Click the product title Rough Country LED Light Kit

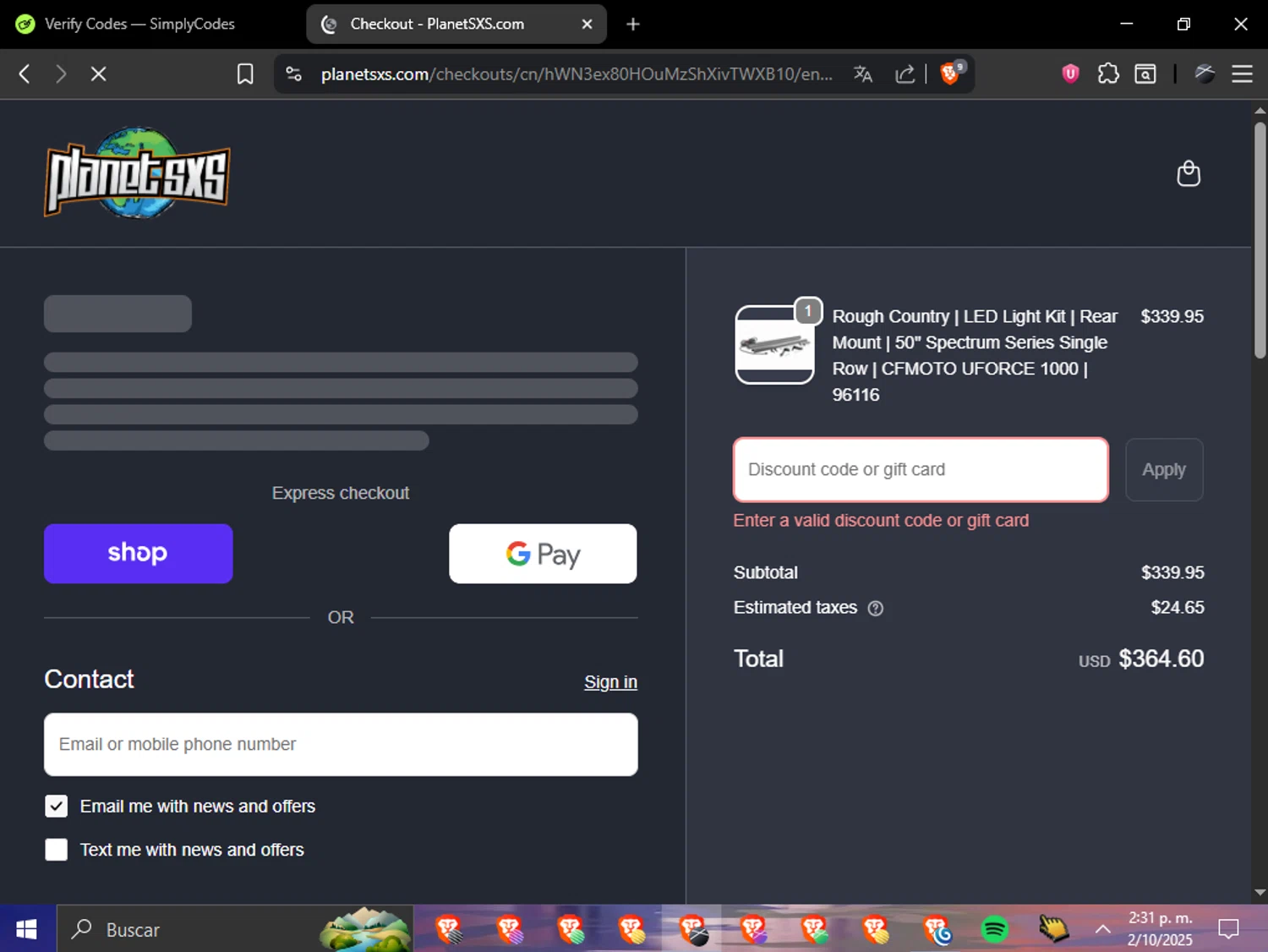coord(975,355)
